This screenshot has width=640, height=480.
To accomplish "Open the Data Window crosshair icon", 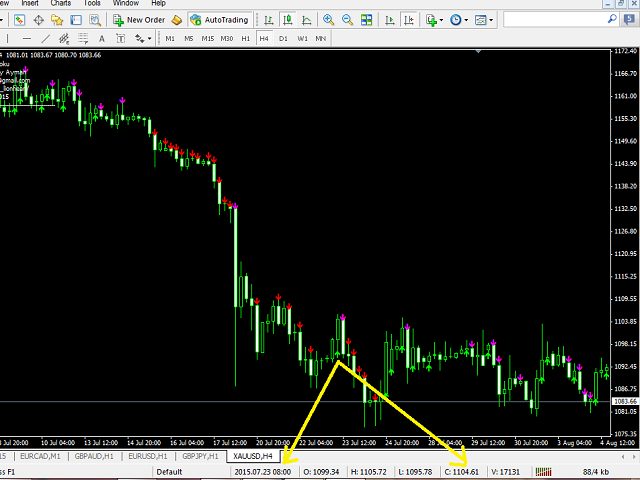I will (x=38, y=20).
